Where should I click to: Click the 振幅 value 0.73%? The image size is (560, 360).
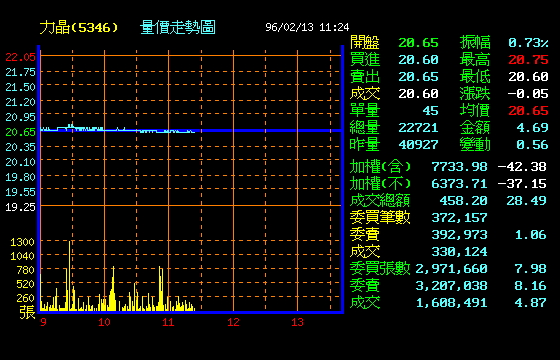528,43
